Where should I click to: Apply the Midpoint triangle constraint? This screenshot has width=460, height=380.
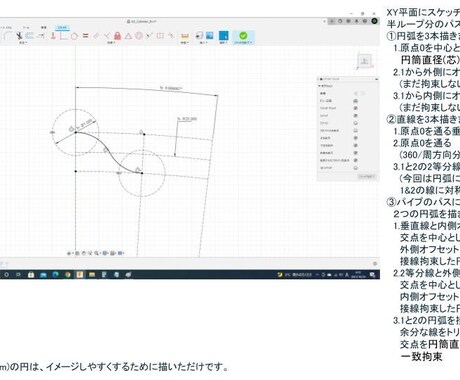click(x=128, y=36)
